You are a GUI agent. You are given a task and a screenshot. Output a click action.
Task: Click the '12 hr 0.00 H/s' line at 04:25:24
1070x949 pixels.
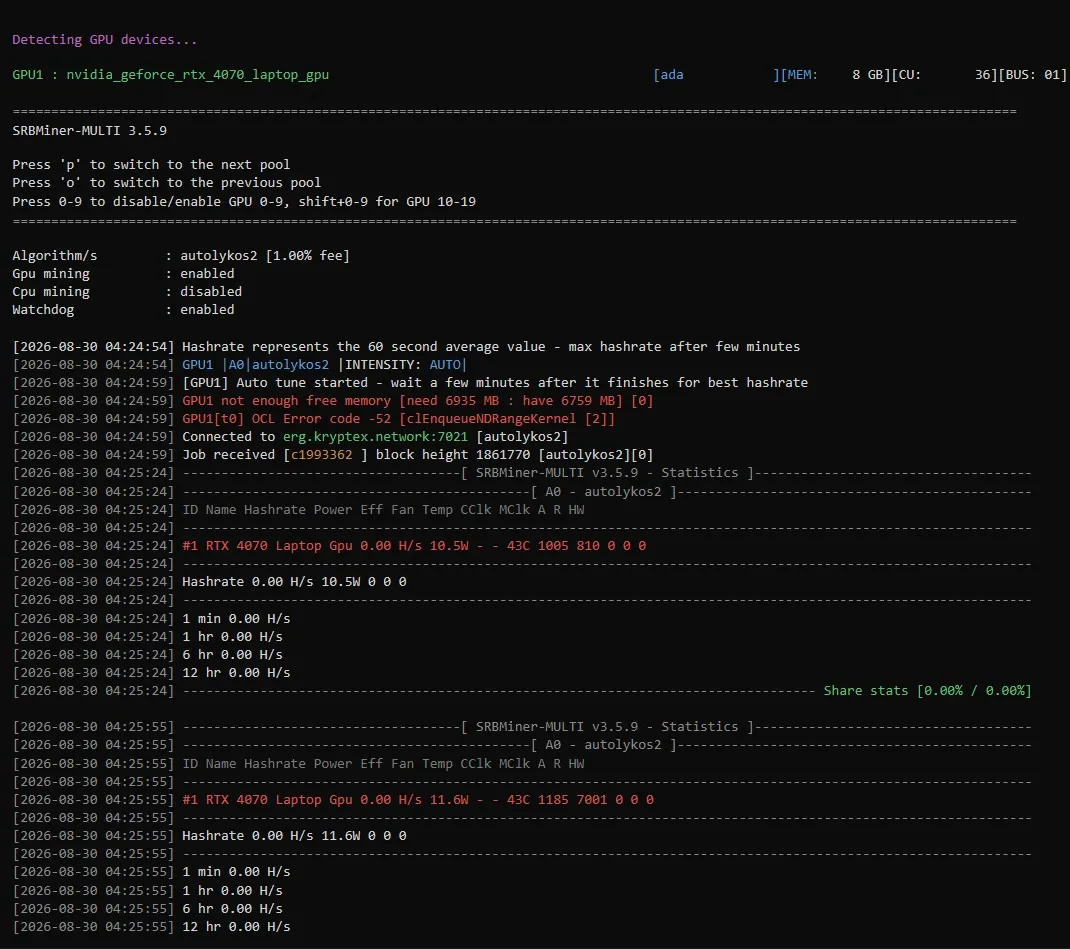[x=236, y=673]
